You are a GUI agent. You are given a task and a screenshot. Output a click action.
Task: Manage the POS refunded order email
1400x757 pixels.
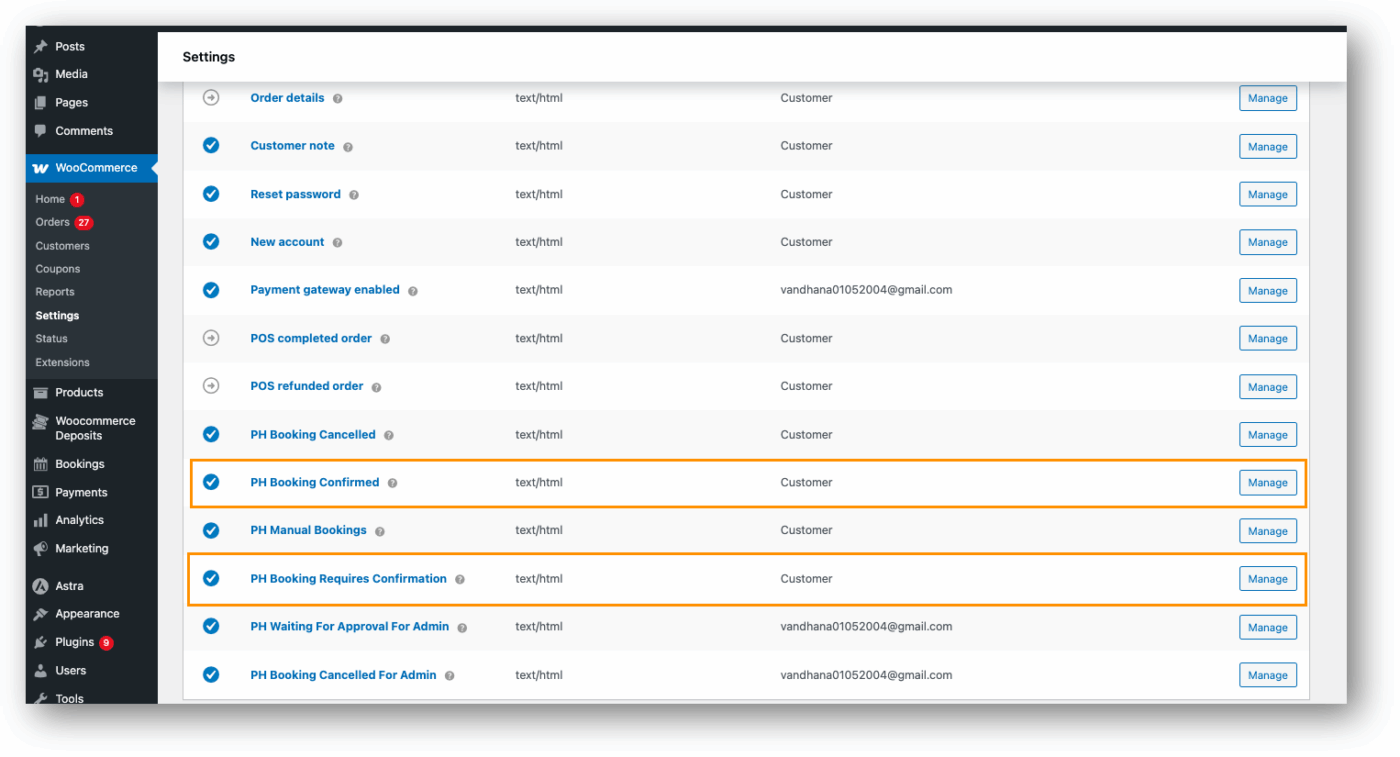coord(1268,387)
